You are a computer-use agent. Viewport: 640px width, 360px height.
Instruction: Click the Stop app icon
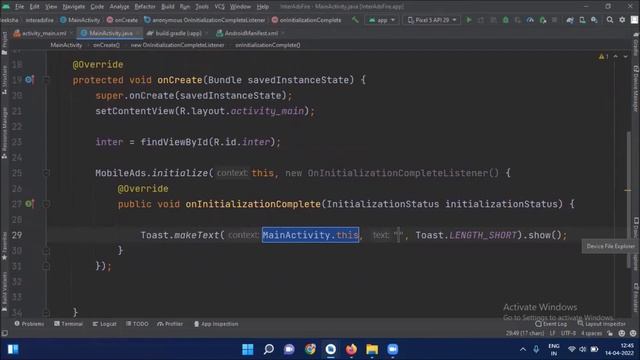(x=554, y=20)
